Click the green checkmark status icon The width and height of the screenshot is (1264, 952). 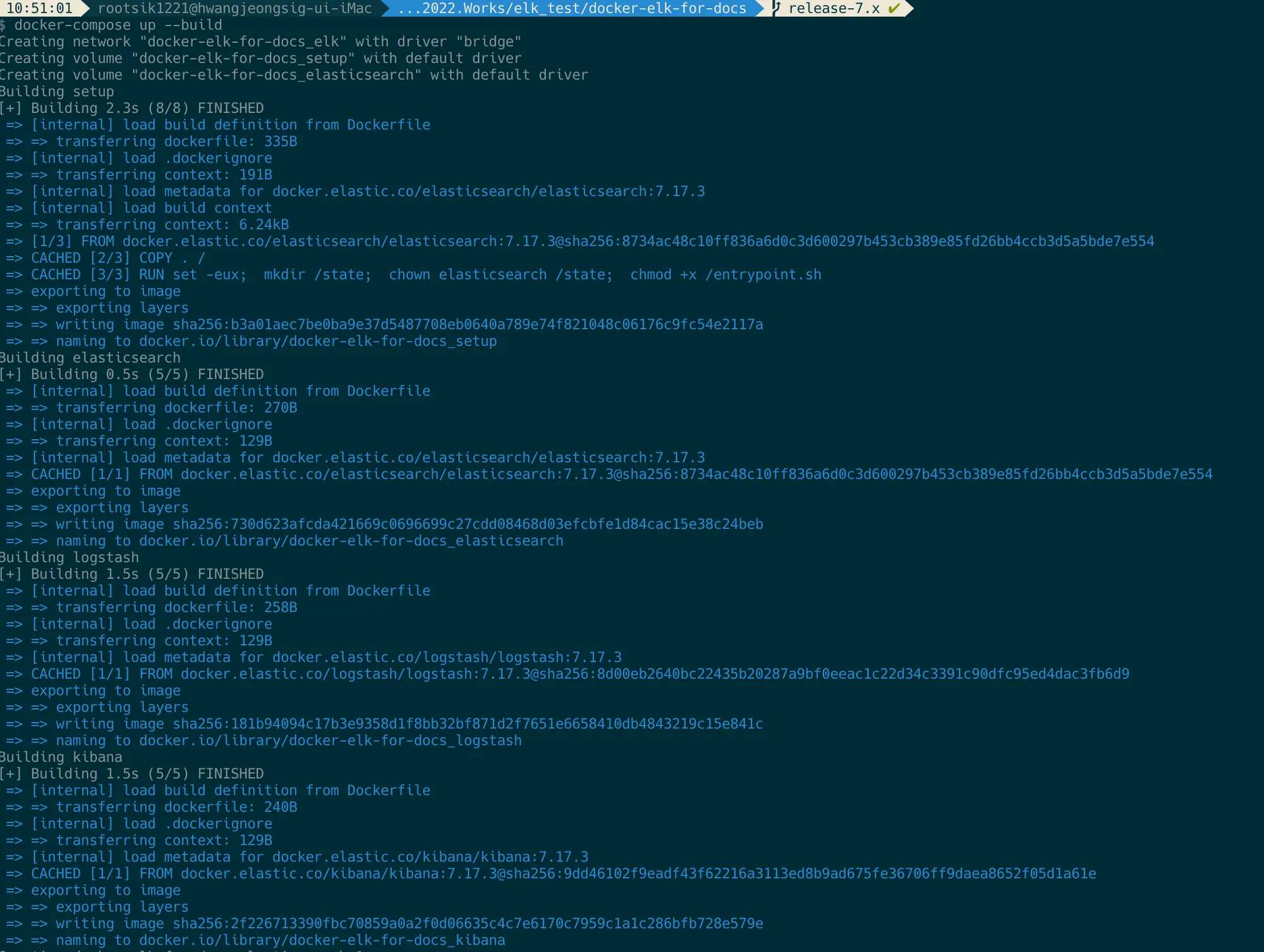tap(894, 8)
